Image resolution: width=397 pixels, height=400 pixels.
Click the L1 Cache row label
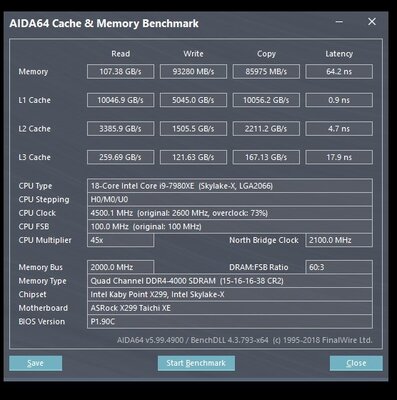tap(34, 100)
